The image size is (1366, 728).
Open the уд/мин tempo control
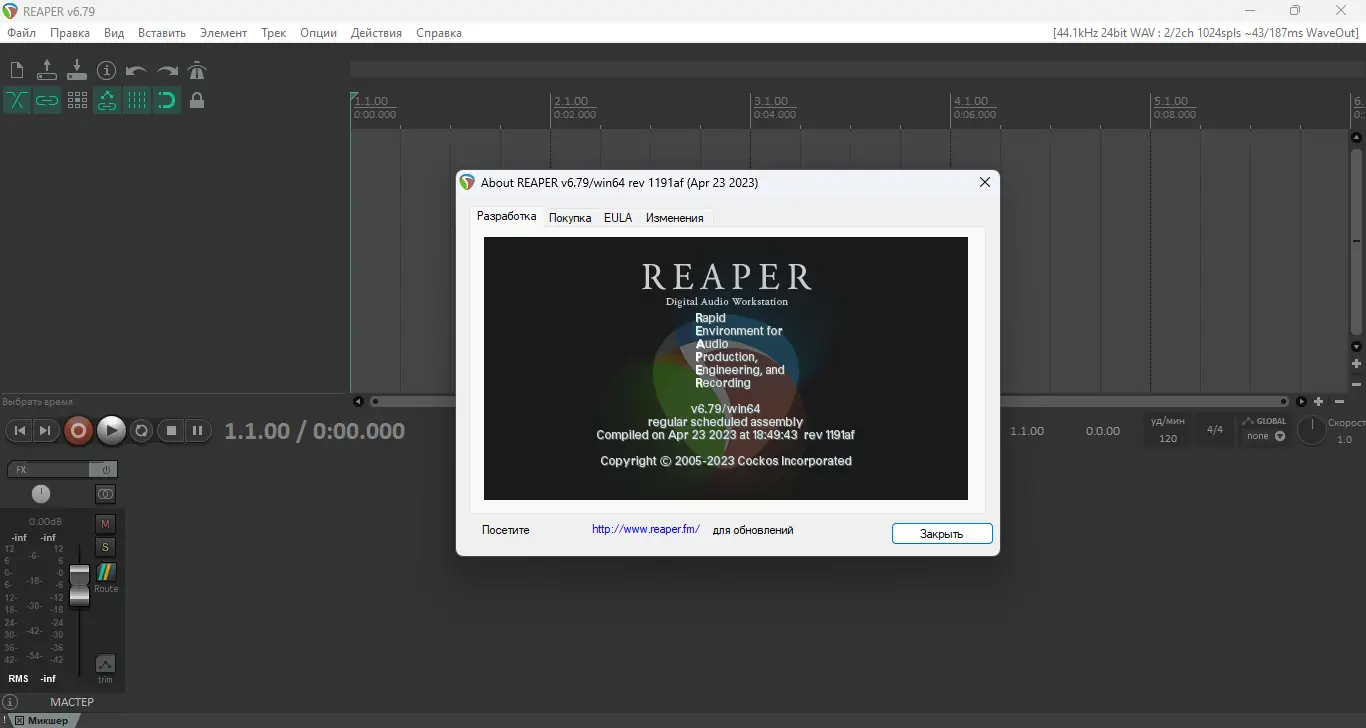[x=1167, y=430]
